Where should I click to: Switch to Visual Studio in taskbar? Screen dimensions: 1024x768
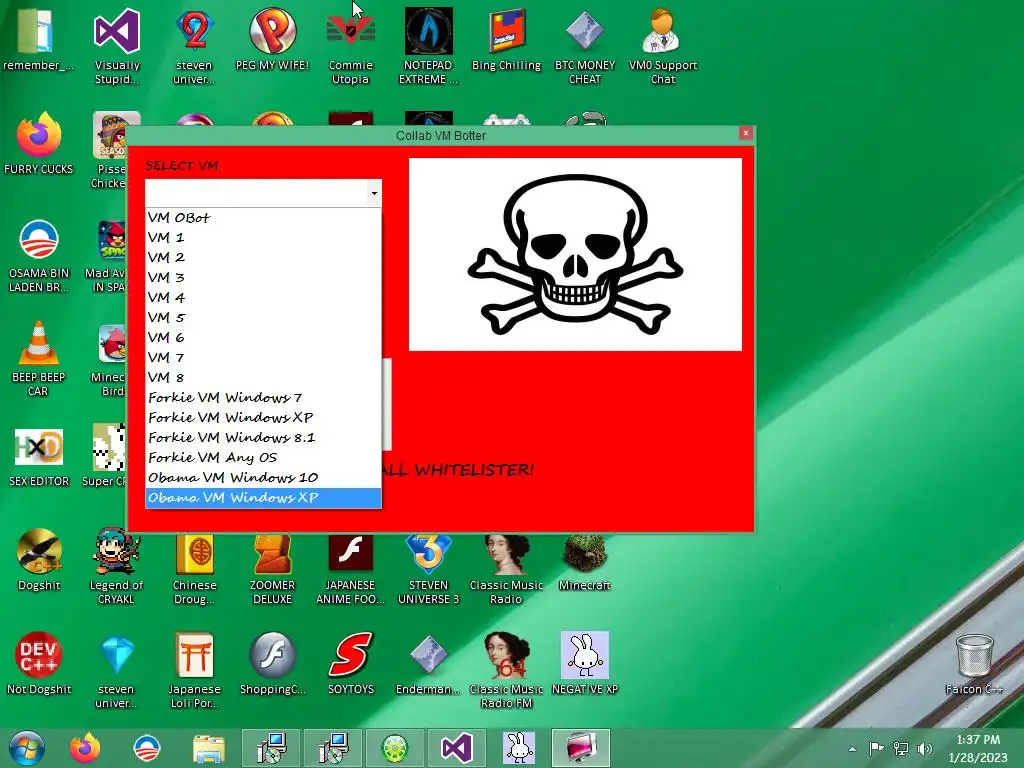(x=456, y=748)
